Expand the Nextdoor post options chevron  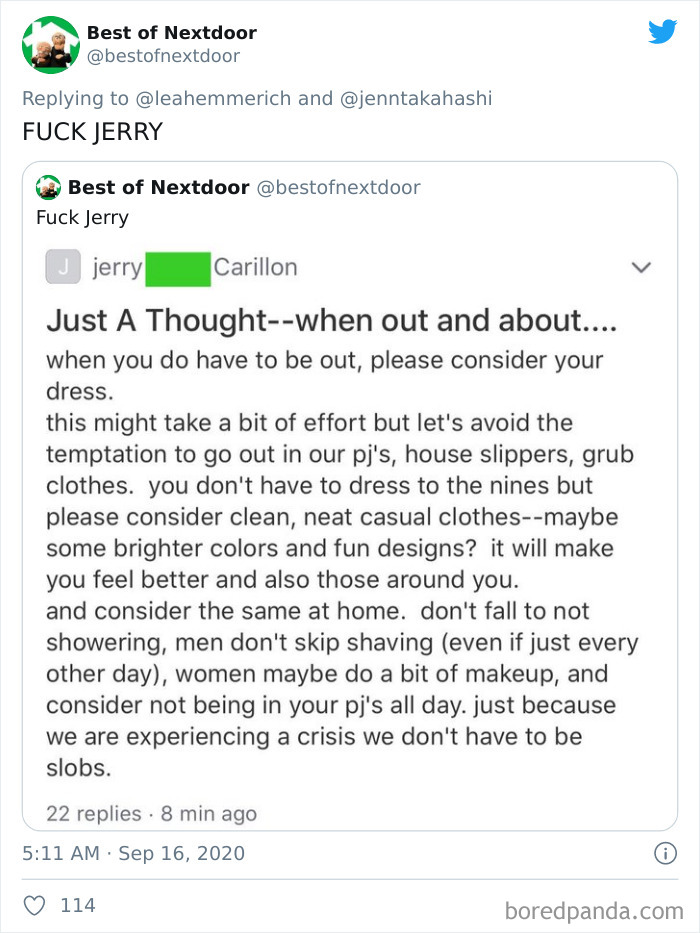pos(641,268)
